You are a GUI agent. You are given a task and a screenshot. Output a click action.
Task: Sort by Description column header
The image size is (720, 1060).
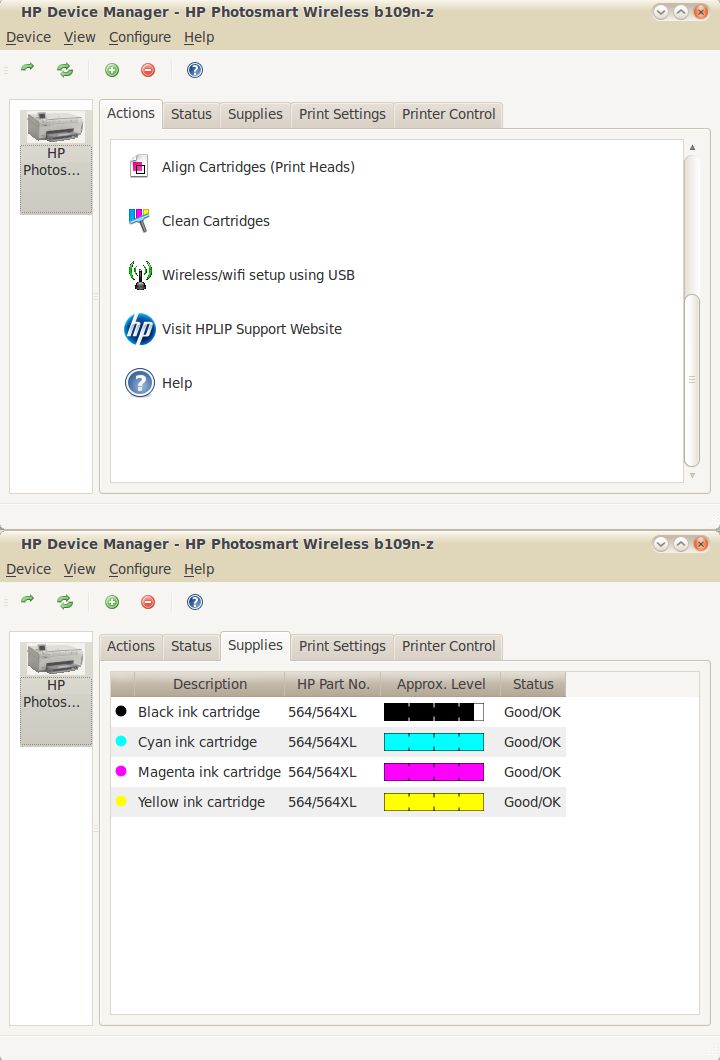click(x=210, y=684)
